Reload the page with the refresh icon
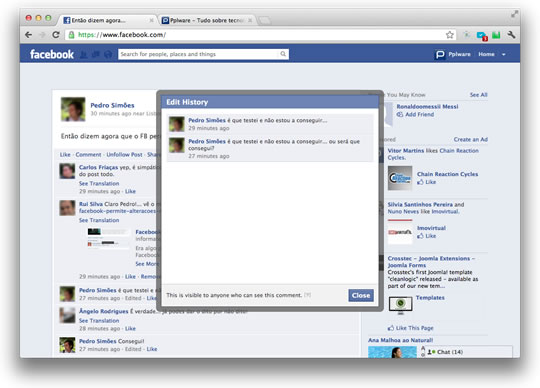Screen dimensions: 540x388 click(56, 35)
